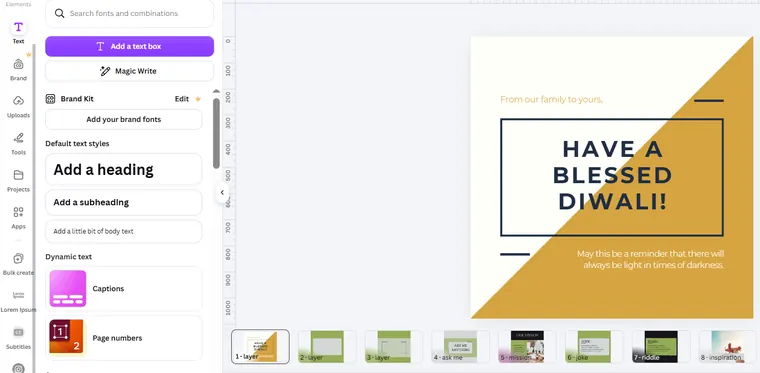The height and width of the screenshot is (373, 760).
Task: Open the Apps sidebar section
Action: (x=18, y=218)
